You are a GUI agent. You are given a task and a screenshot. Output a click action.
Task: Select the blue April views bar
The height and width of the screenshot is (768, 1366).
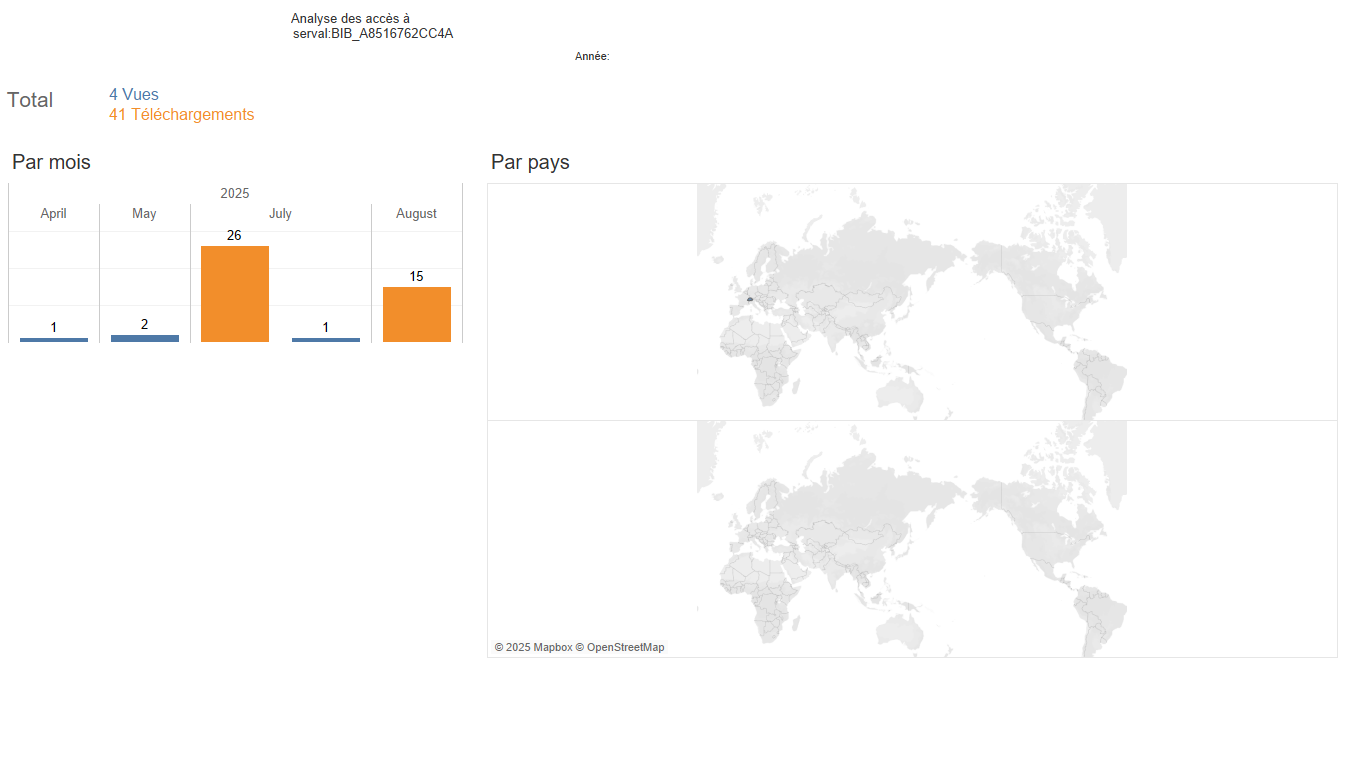(x=54, y=340)
